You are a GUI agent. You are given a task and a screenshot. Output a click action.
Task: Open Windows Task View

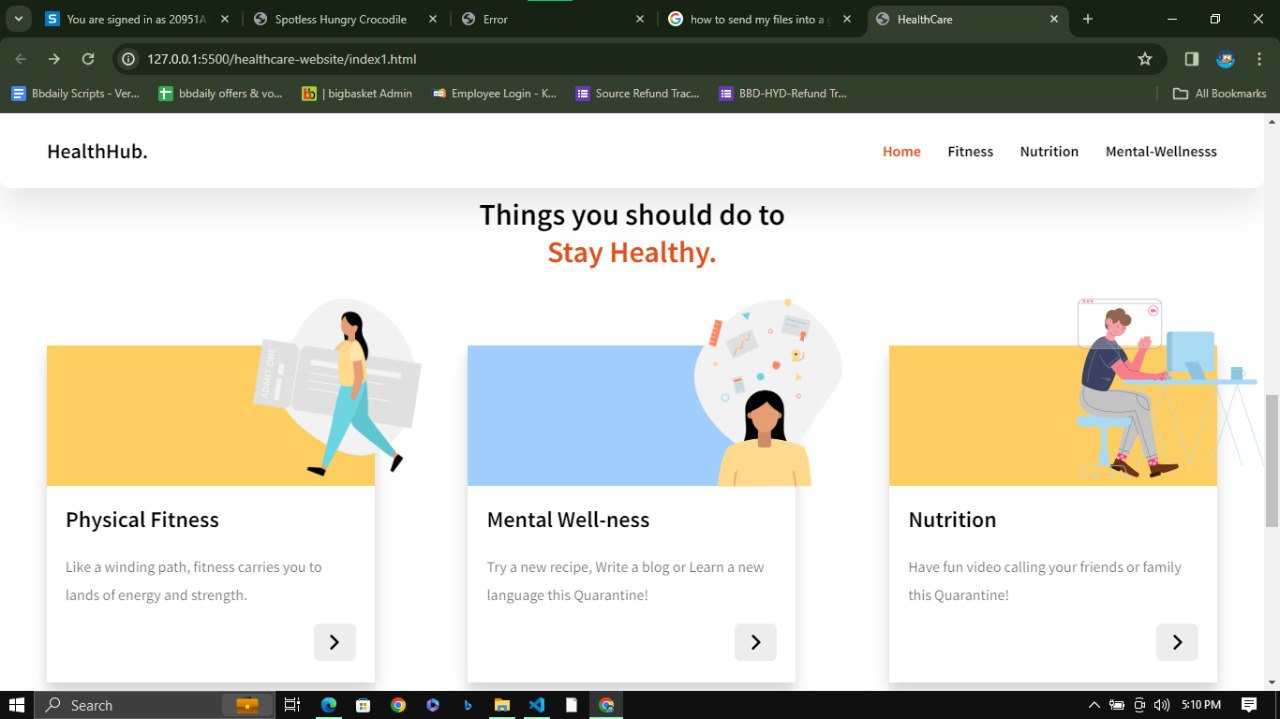click(x=291, y=705)
